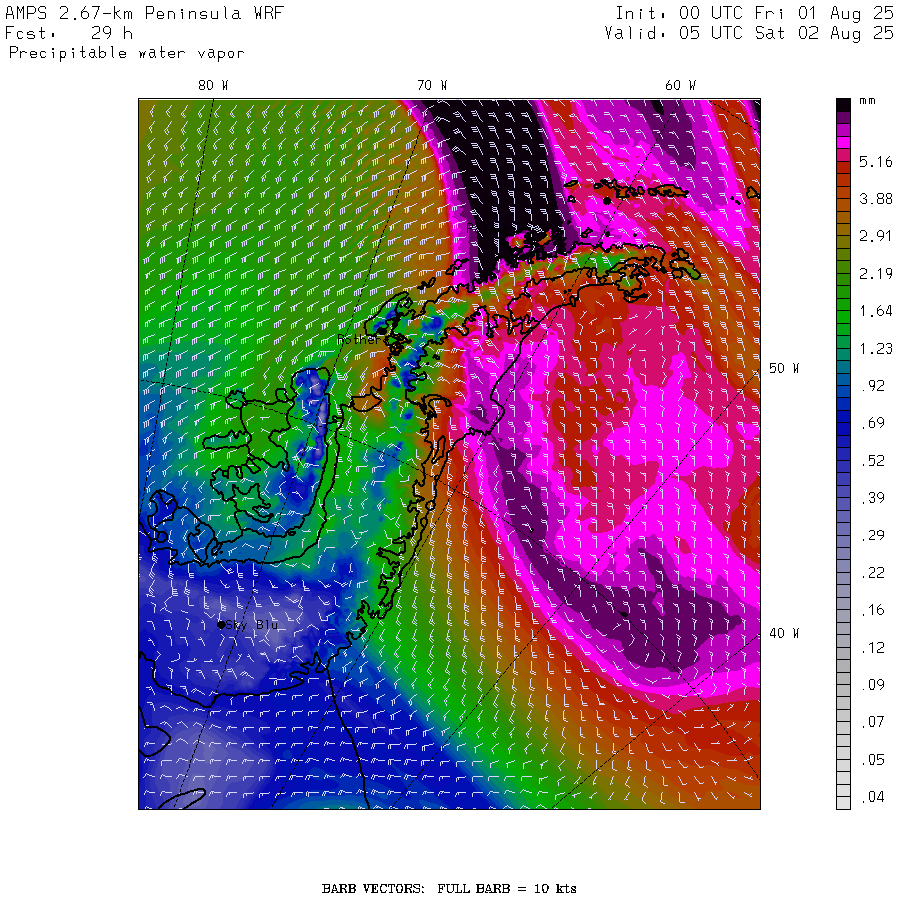The image size is (900, 900).
Task: Click the 'Precipitable water vapor' label
Action: 127,53
